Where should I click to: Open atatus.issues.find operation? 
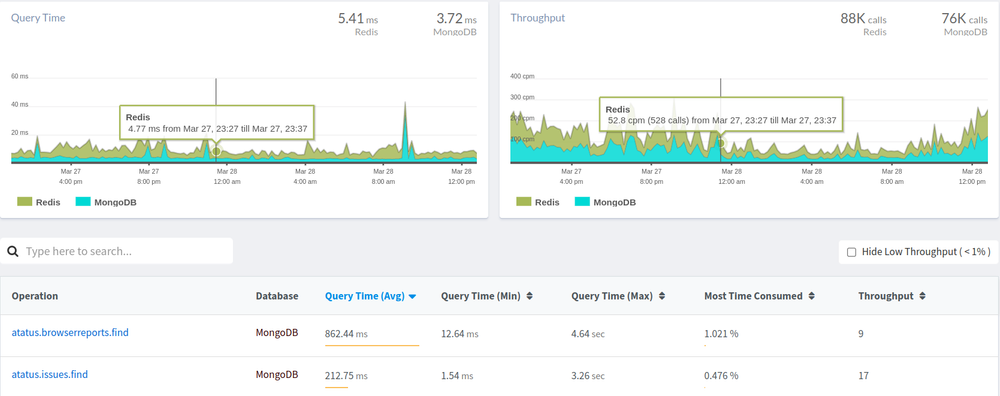coord(50,374)
